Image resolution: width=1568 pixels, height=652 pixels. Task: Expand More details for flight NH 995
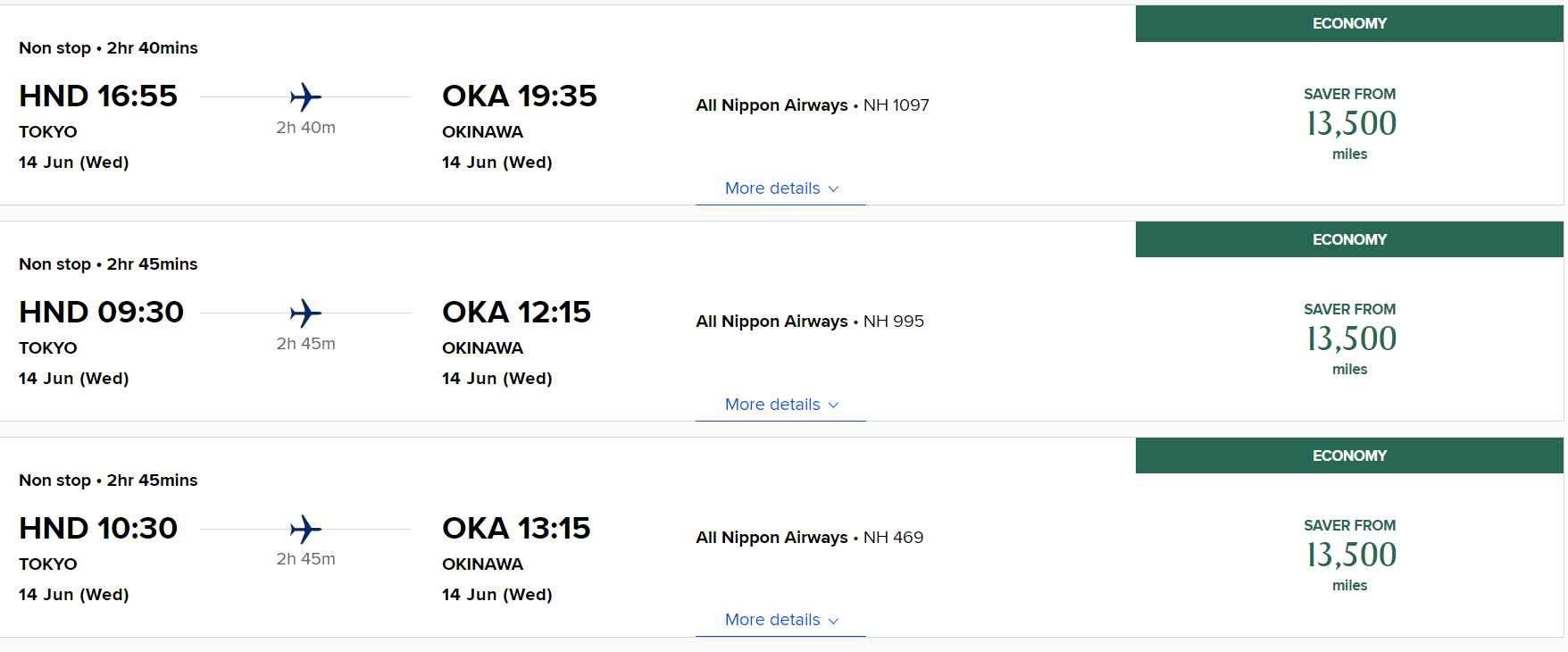[780, 405]
